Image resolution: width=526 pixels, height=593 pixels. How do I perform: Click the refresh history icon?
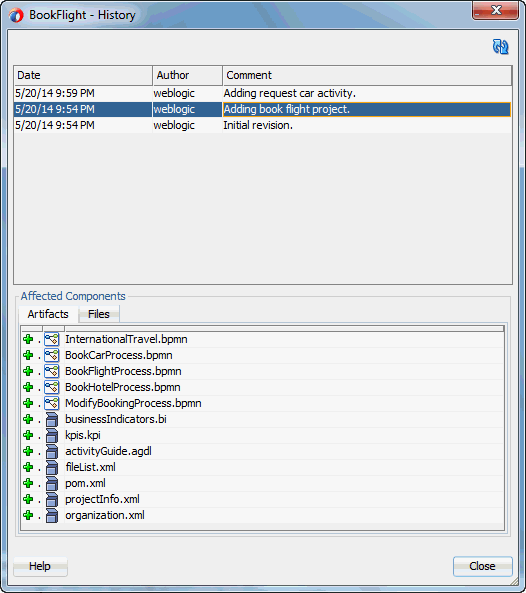click(500, 47)
